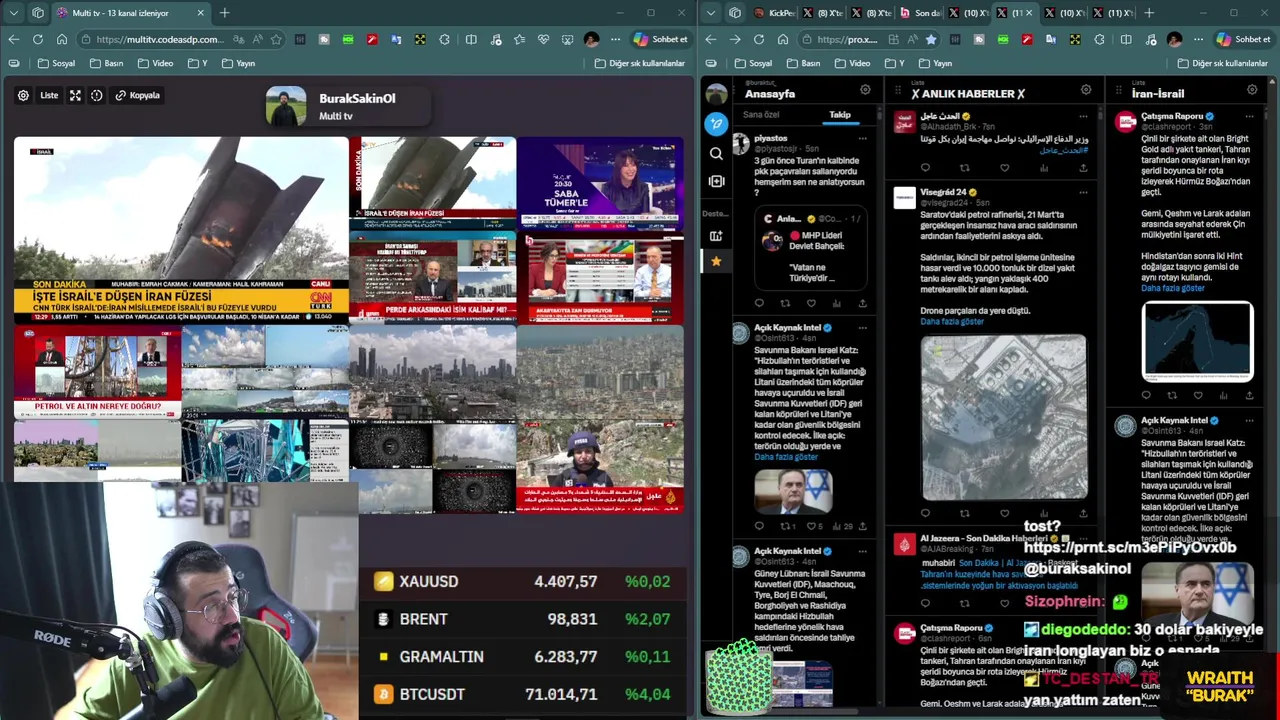Repost the Alhadath_Brk Arabic post
1280x720 pixels.
click(965, 168)
